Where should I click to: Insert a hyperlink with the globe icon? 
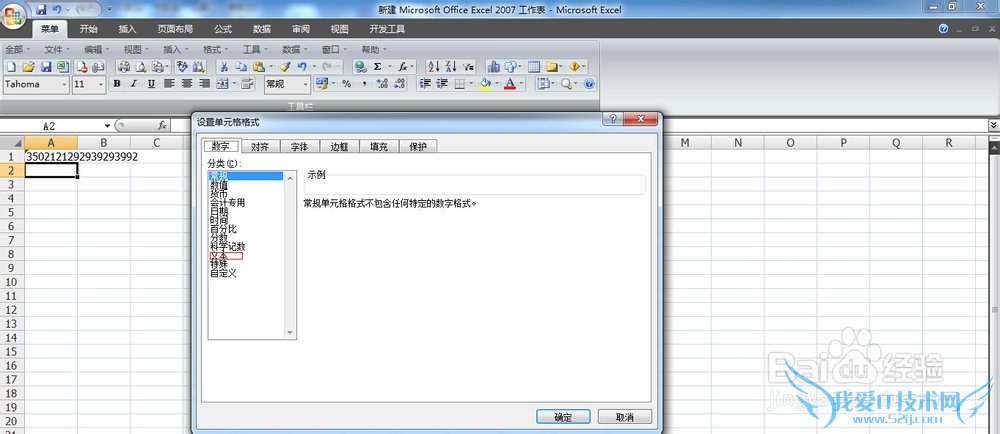(360, 67)
